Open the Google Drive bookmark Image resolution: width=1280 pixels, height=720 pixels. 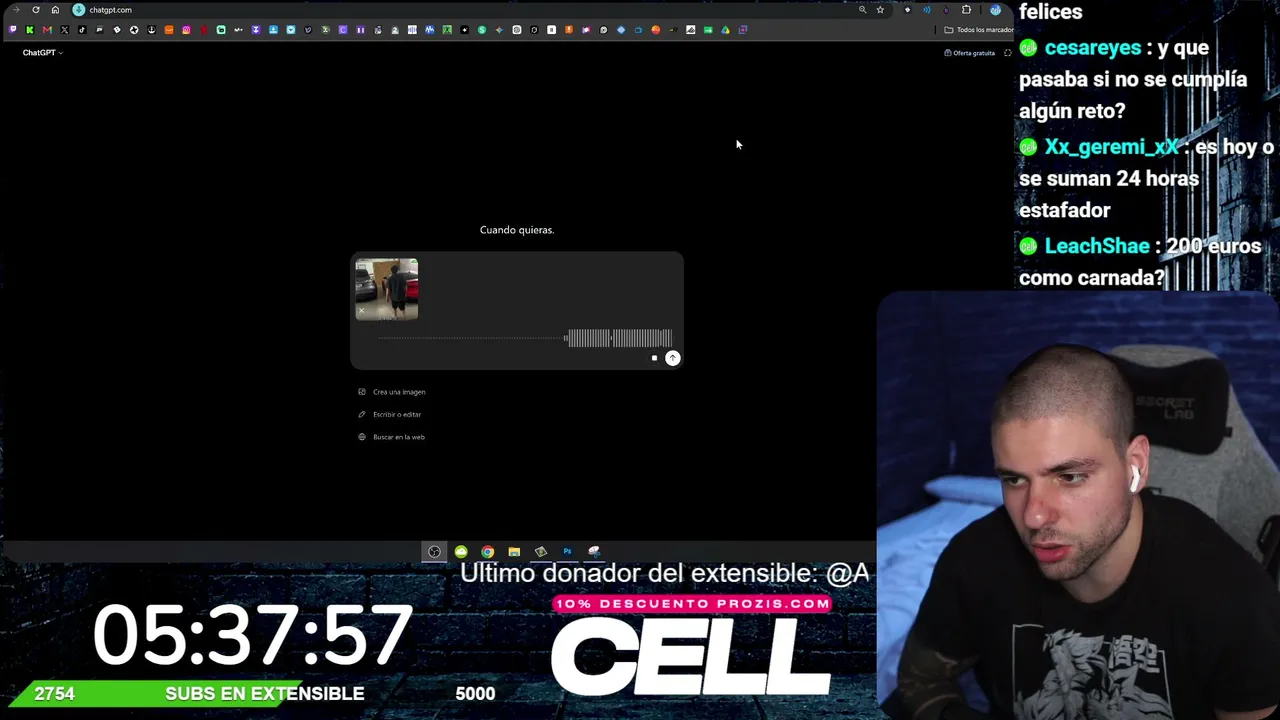pos(725,30)
